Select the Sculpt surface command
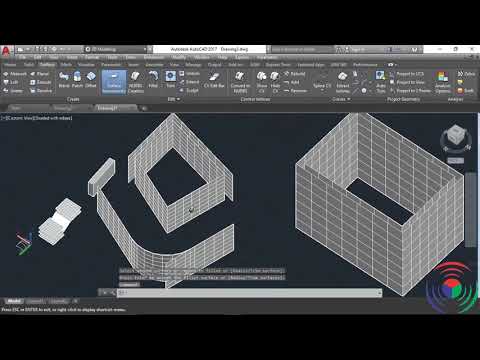Image resolution: width=480 pixels, height=360 pixels. point(189,91)
